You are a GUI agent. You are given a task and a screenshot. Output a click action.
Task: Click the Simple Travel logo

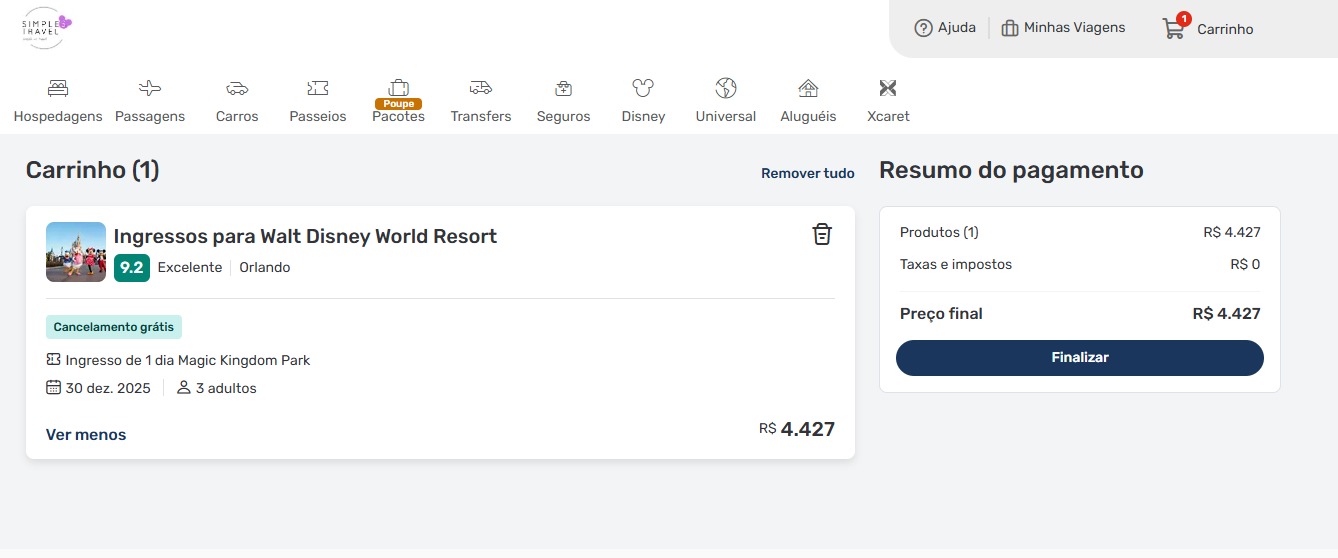tap(47, 28)
